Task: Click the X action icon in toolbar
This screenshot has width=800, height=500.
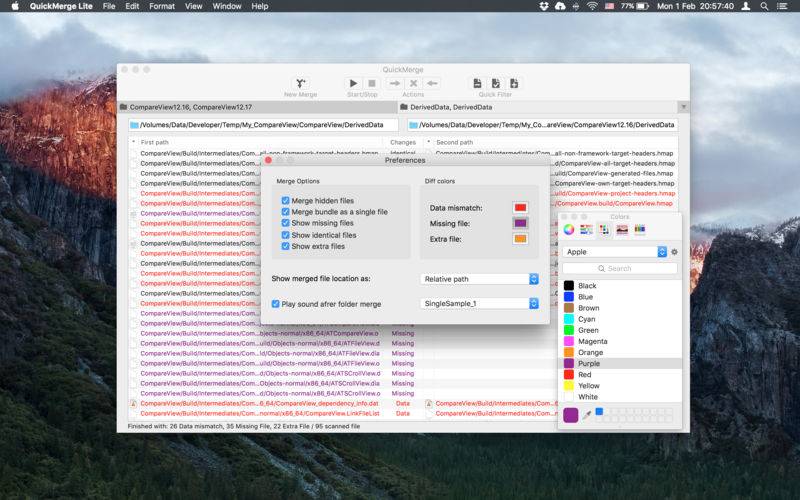Action: pyautogui.click(x=413, y=83)
